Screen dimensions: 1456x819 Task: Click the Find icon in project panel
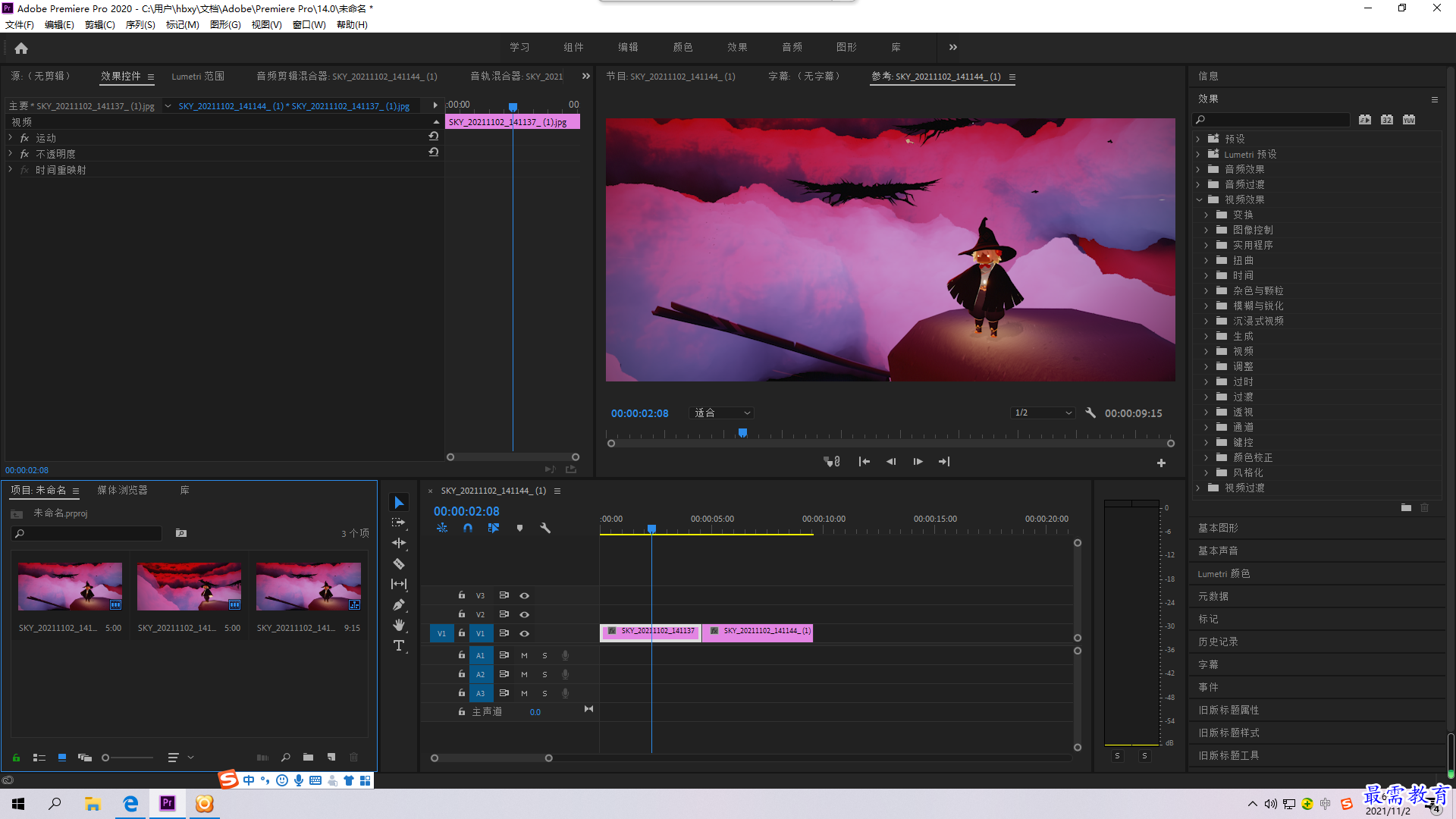coord(286,758)
